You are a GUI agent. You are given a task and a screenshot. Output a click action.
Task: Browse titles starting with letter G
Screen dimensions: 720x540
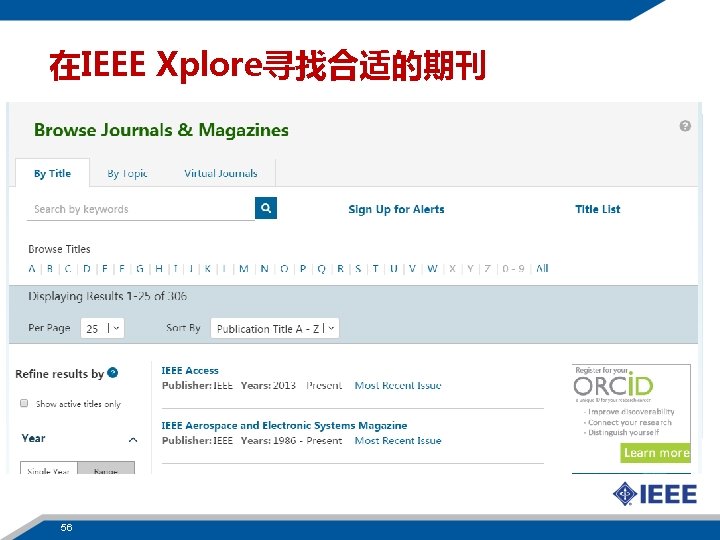coord(140,269)
